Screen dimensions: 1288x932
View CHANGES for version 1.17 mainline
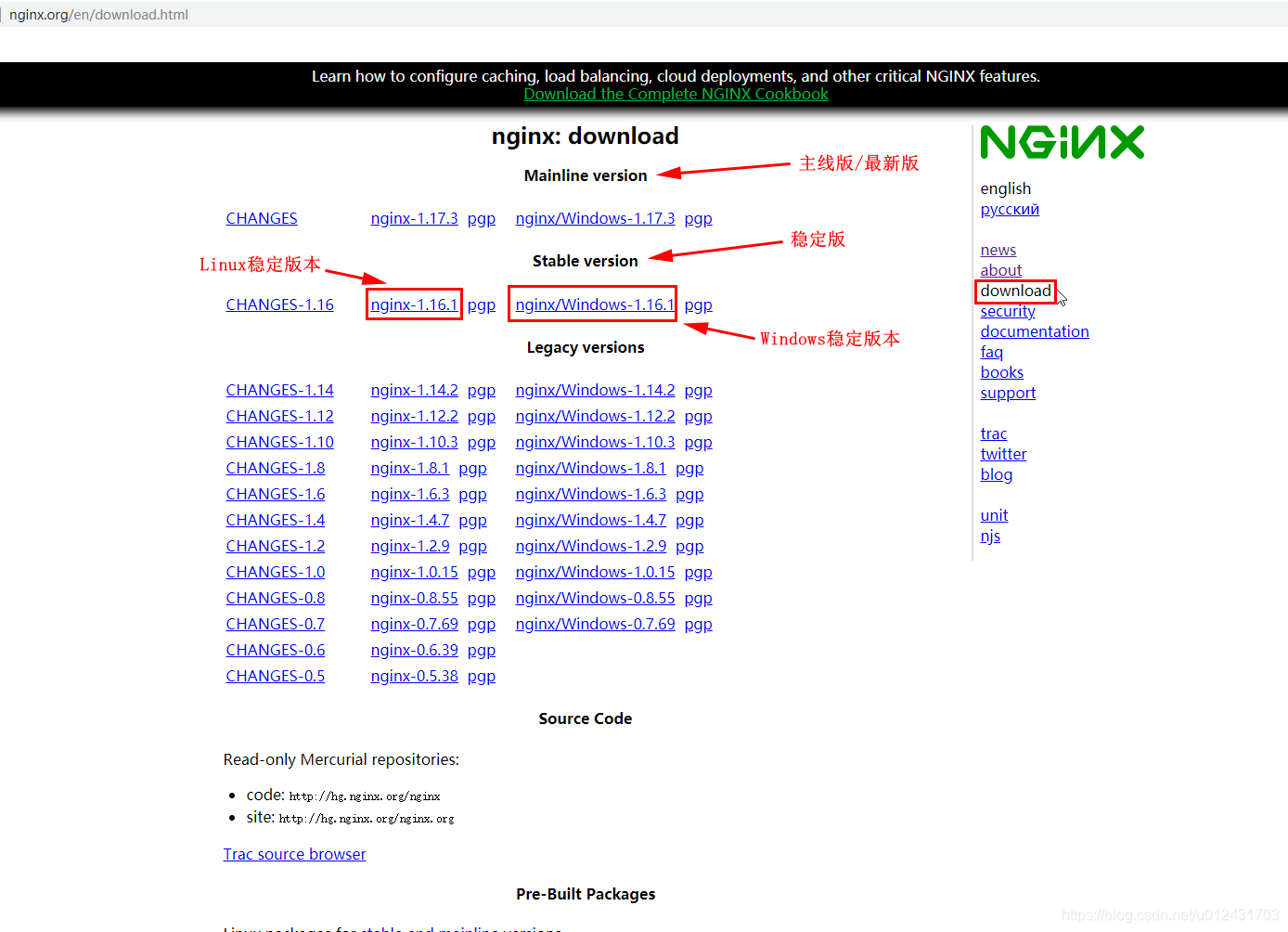pos(261,218)
